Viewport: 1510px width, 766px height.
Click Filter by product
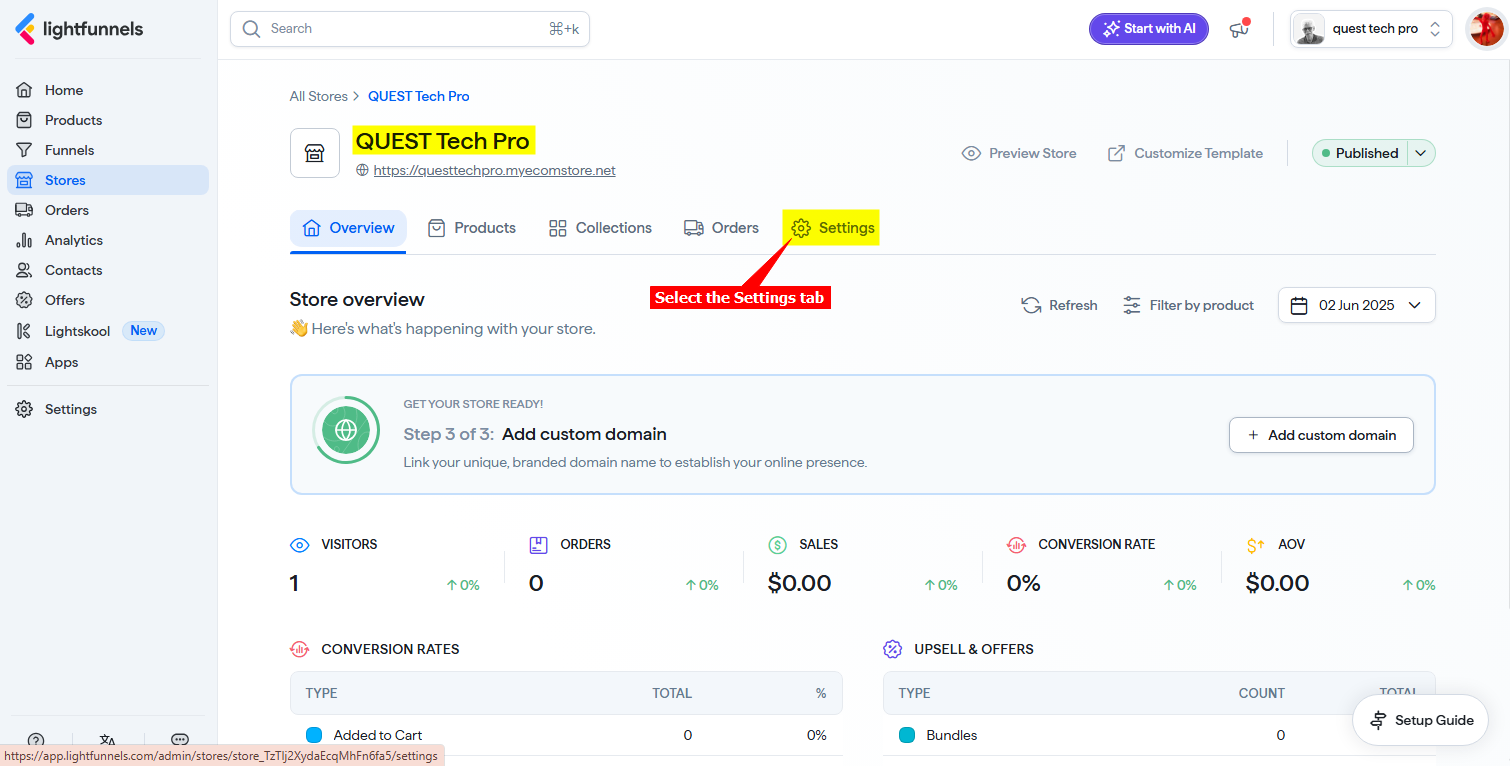(1188, 305)
